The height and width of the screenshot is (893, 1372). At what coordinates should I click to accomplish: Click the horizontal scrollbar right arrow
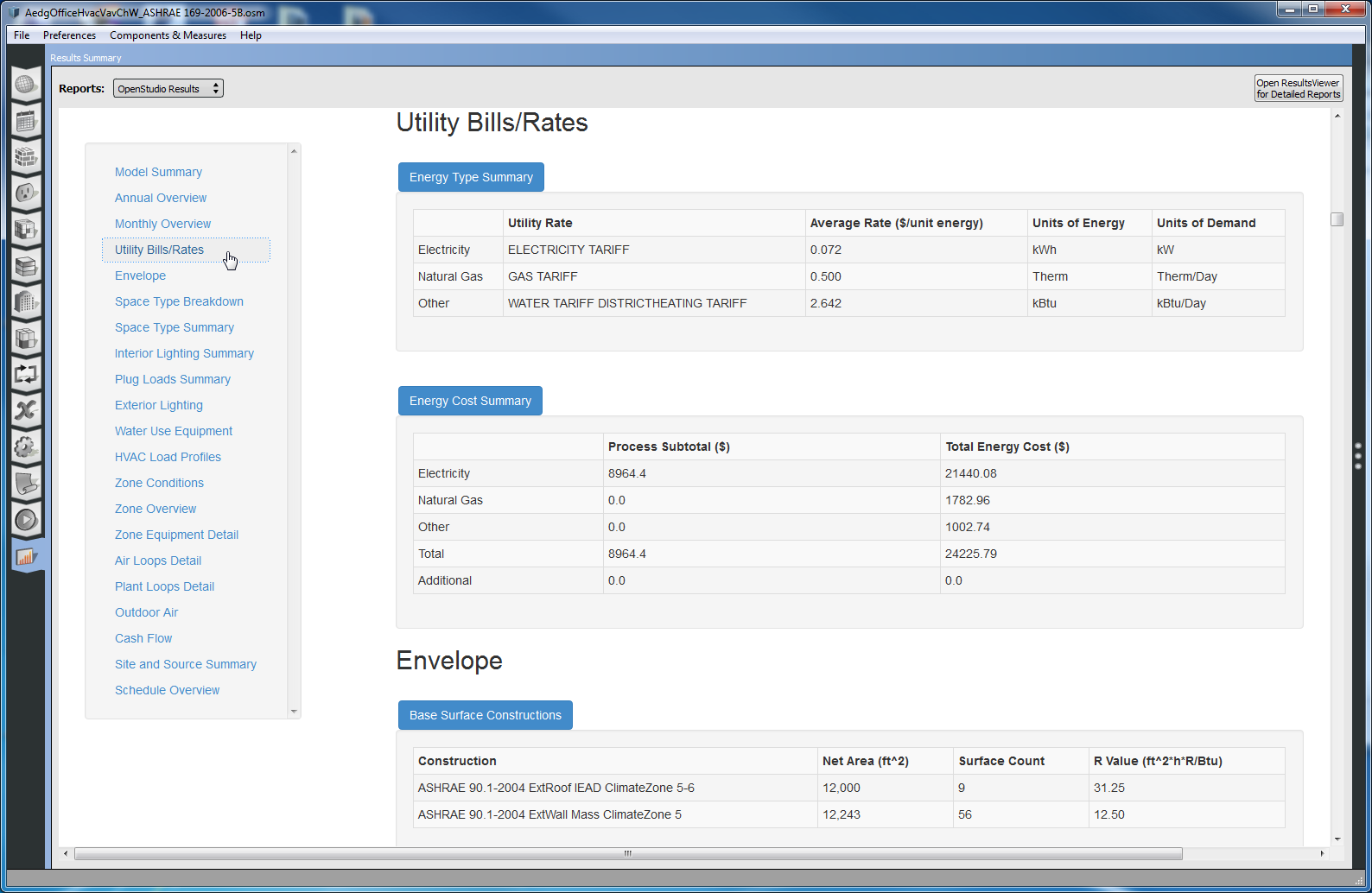[x=1322, y=853]
